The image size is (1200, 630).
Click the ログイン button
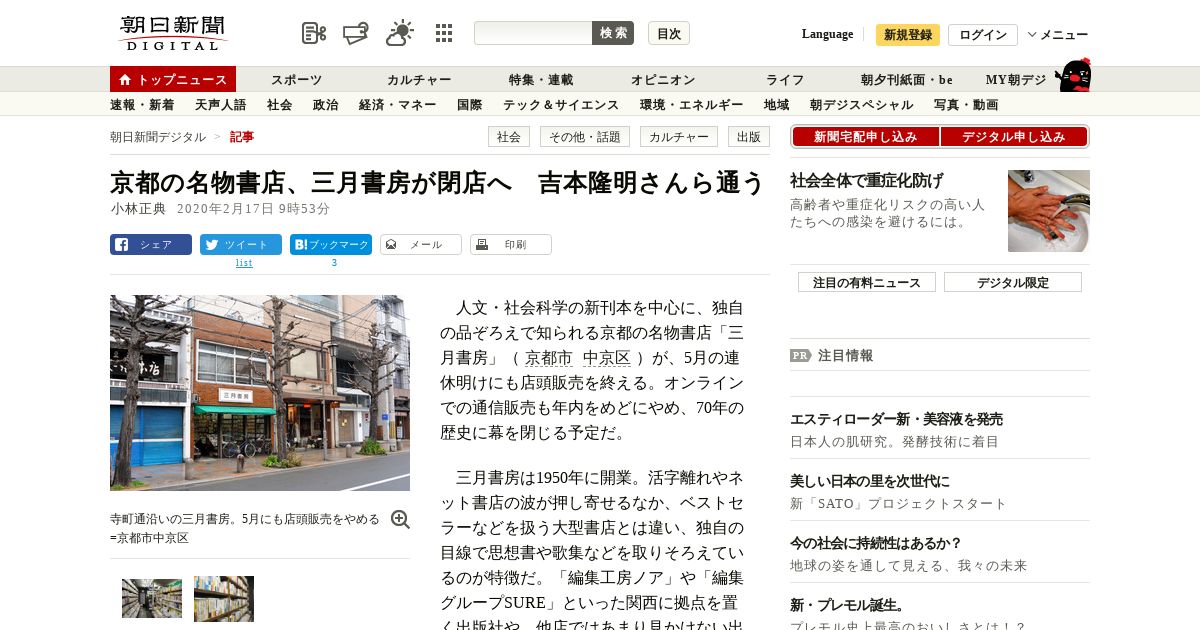click(x=983, y=35)
